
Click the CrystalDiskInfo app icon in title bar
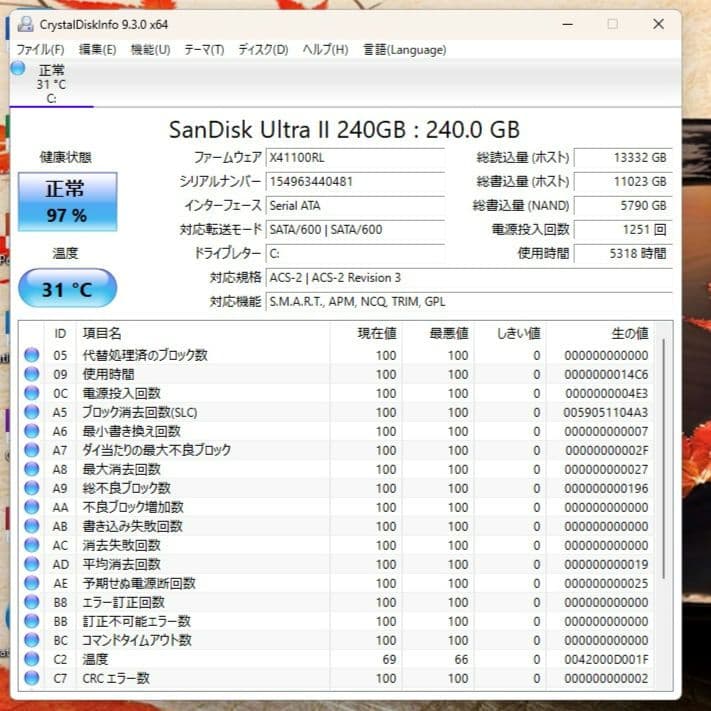tap(25, 24)
